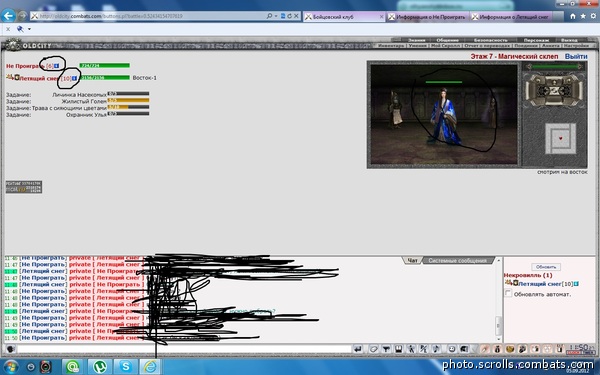Open Skype from the taskbar
Viewport: 600px width, 375px height.
click(125, 367)
